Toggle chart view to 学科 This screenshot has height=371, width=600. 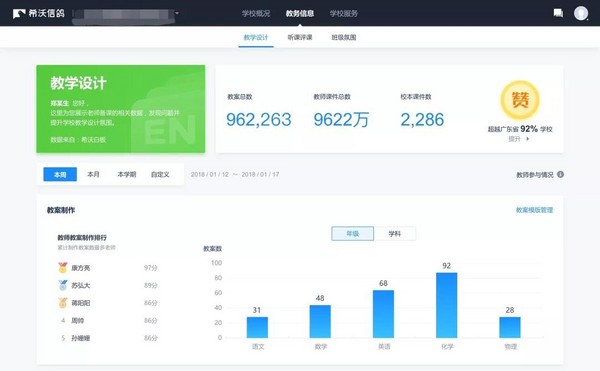point(395,234)
